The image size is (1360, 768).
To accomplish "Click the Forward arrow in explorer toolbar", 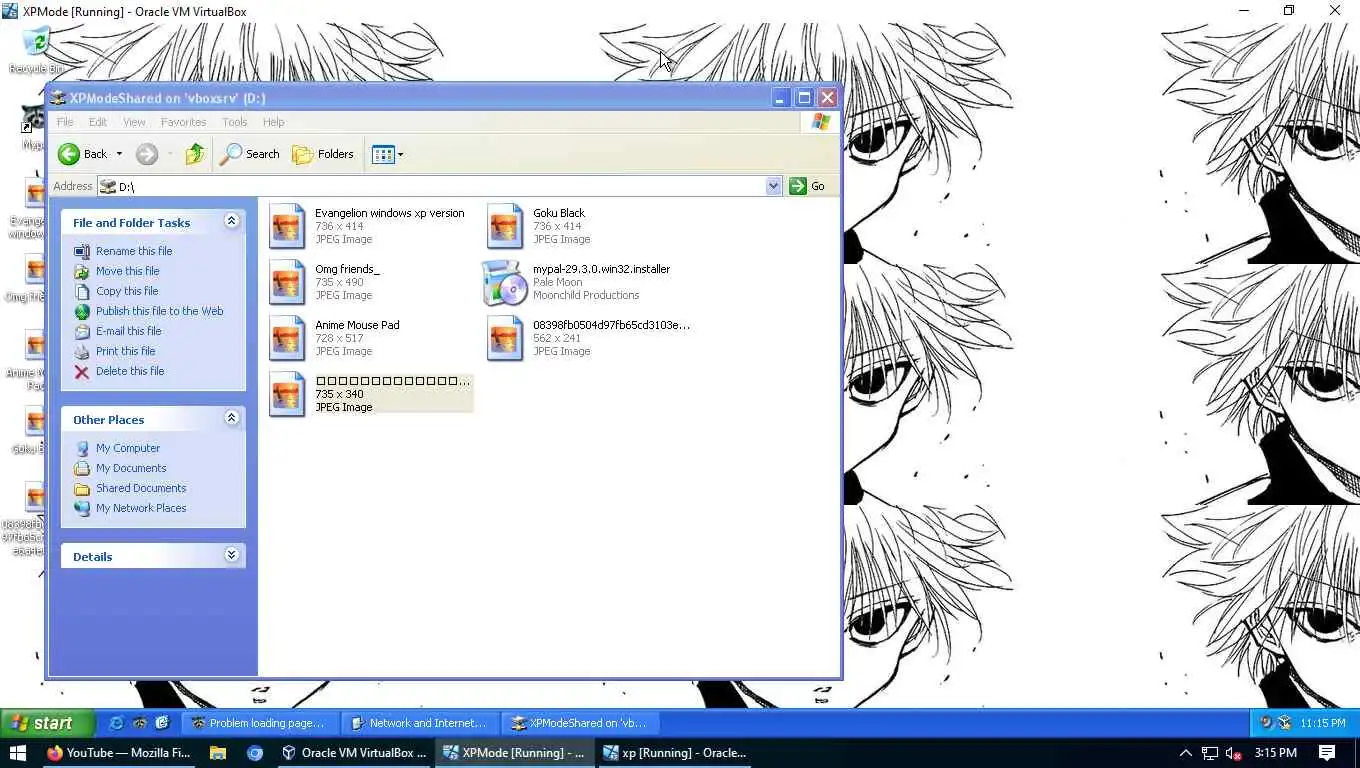I will click(147, 154).
